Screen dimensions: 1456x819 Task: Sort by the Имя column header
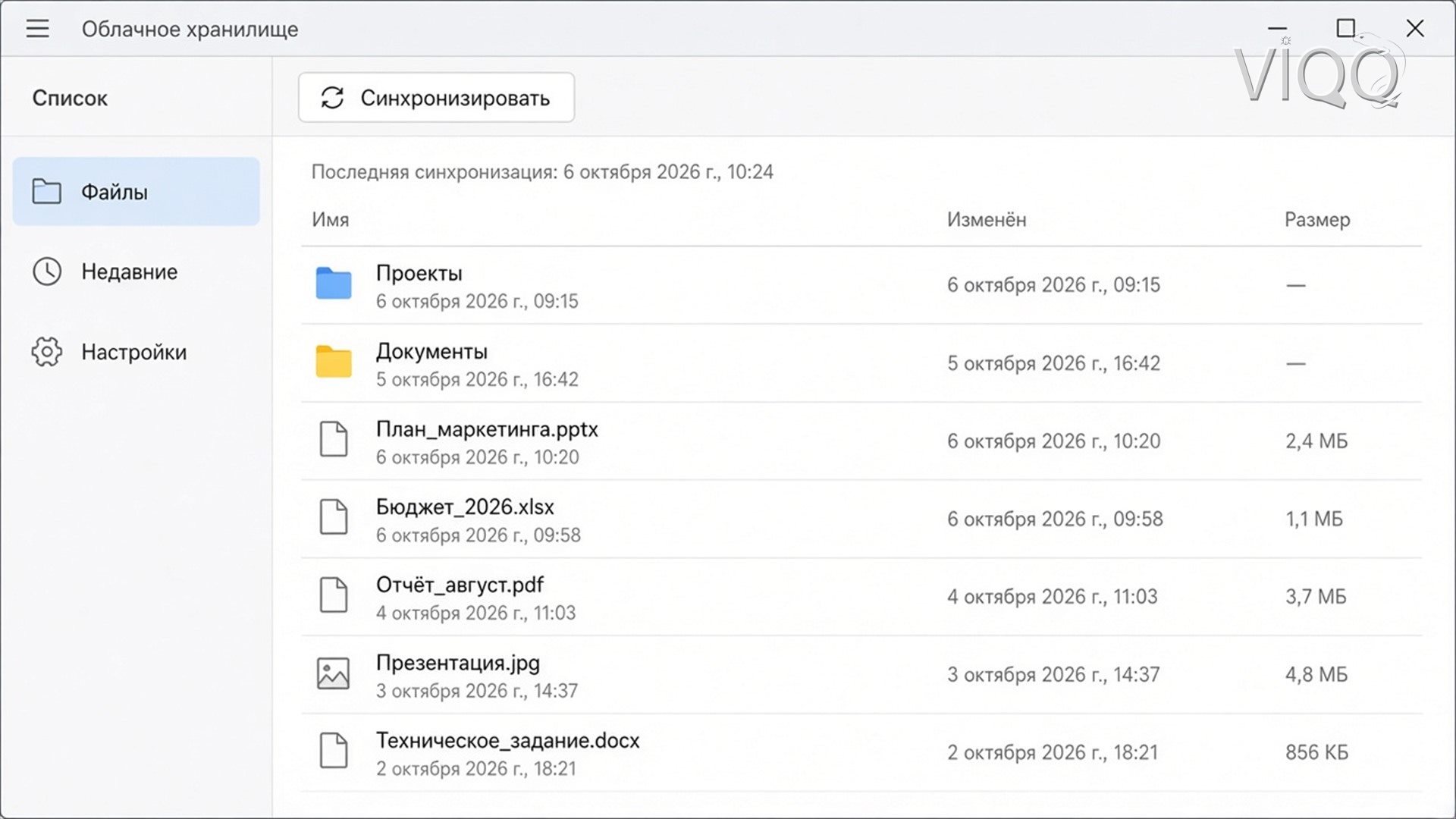coord(331,220)
